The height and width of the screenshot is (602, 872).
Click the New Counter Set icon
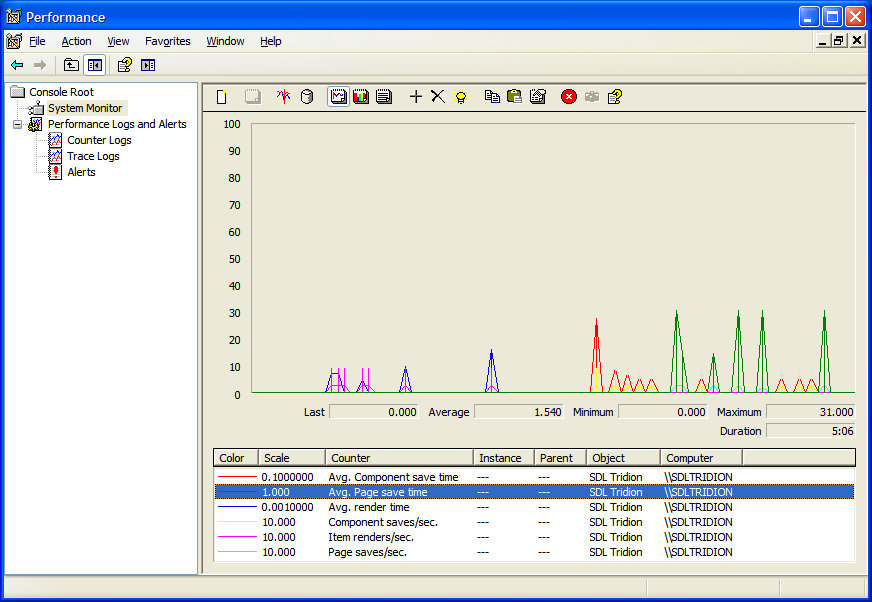(222, 97)
